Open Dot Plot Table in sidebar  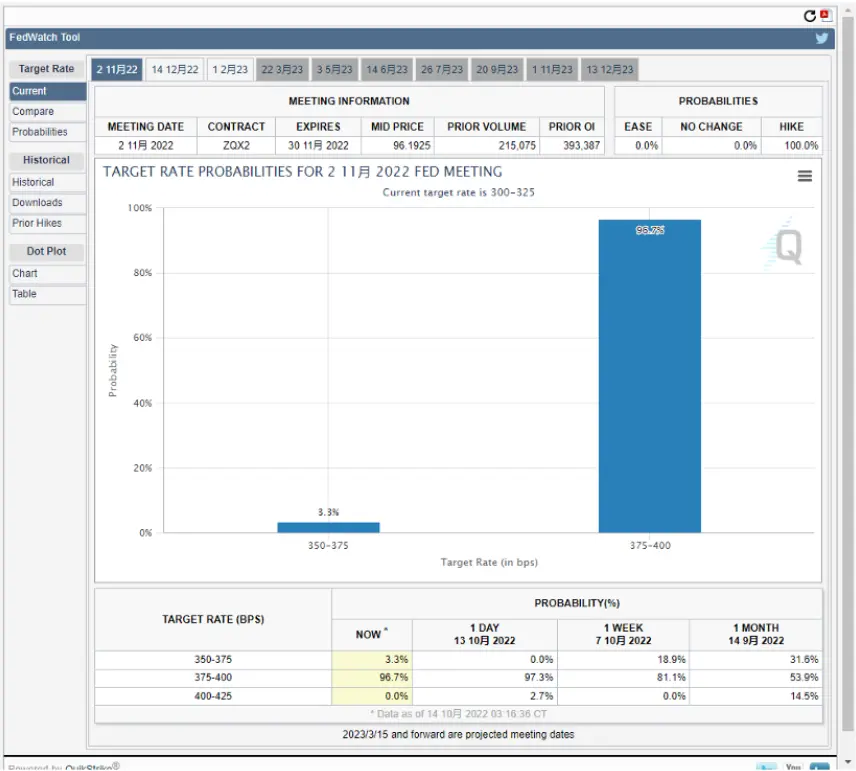(x=47, y=294)
